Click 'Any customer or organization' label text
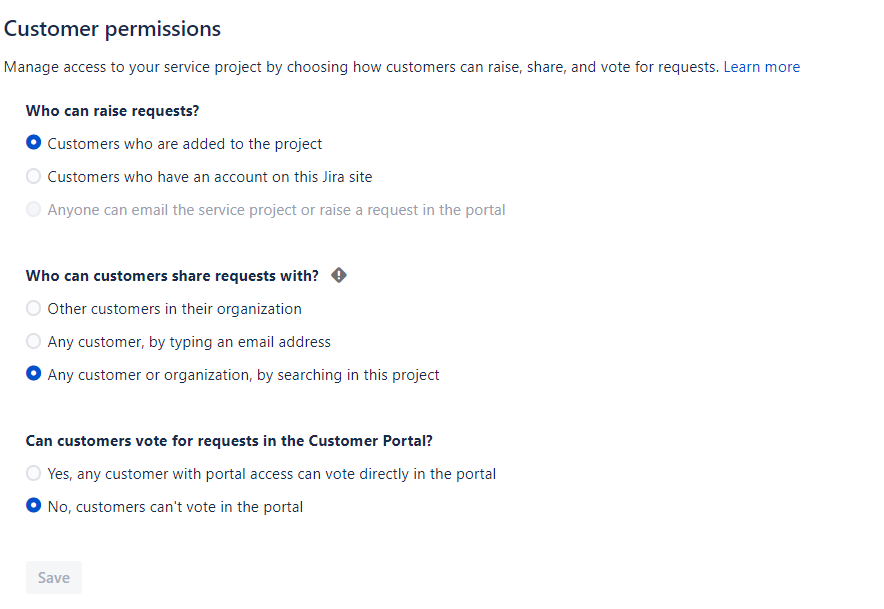 244,375
